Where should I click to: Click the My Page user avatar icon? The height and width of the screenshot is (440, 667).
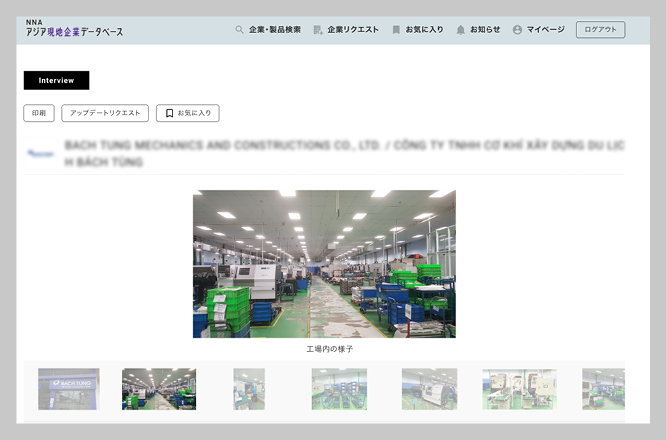click(x=517, y=30)
